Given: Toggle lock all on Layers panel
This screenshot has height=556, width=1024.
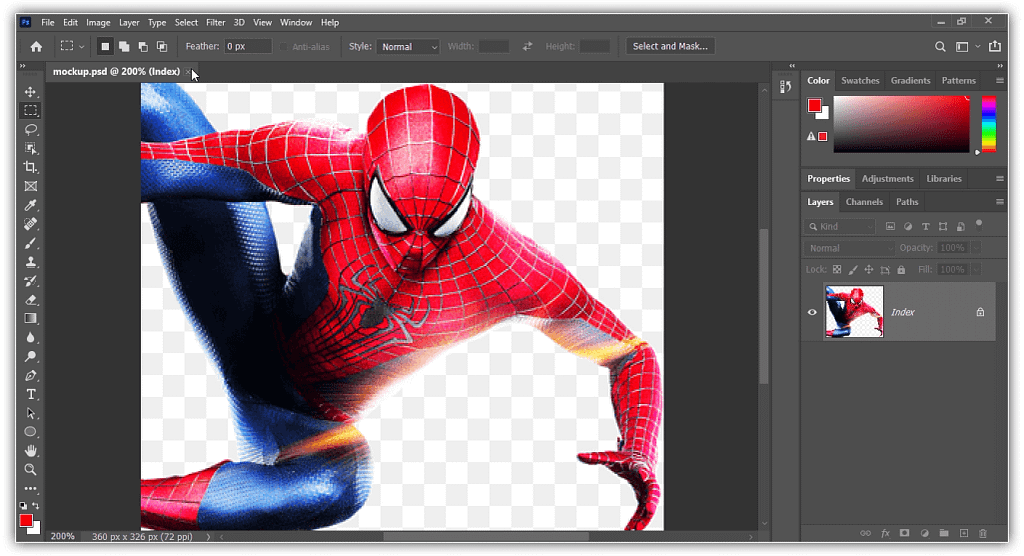Looking at the screenshot, I should tap(901, 270).
